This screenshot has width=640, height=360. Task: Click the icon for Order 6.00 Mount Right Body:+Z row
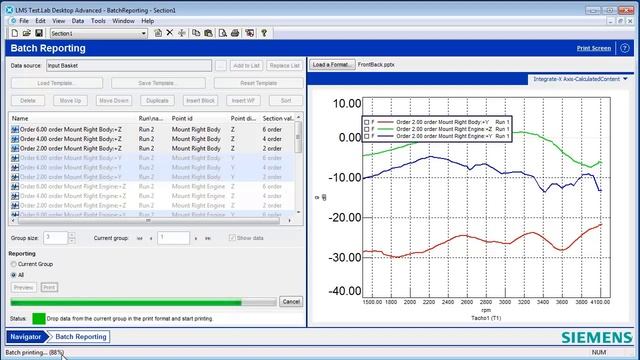[15, 129]
